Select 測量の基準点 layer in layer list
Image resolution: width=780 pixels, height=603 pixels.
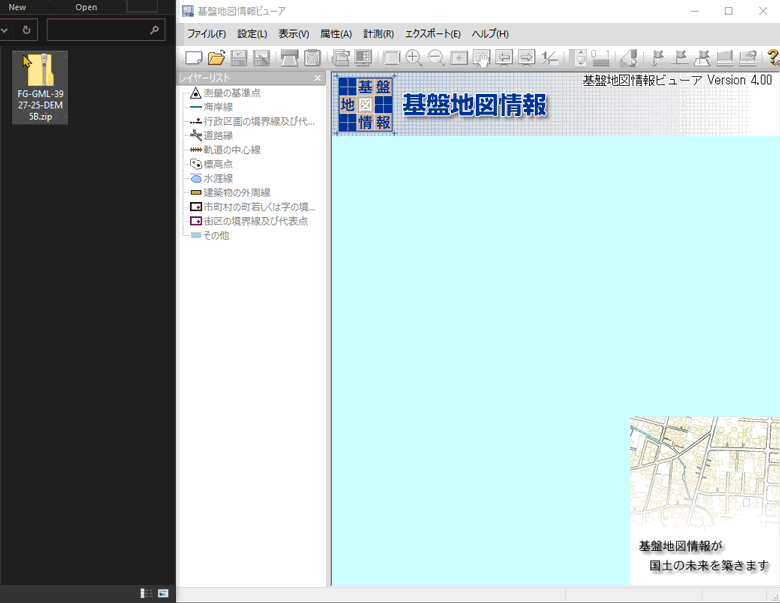click(231, 93)
